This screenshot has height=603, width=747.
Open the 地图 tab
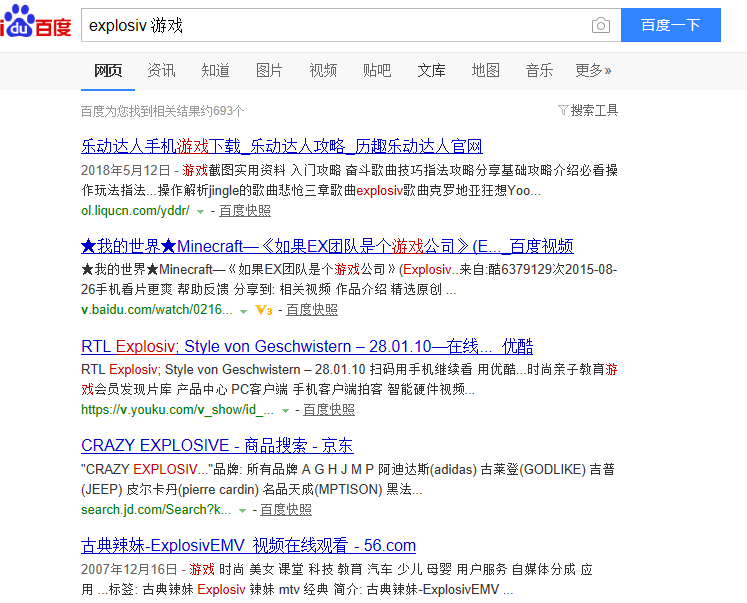(x=485, y=70)
